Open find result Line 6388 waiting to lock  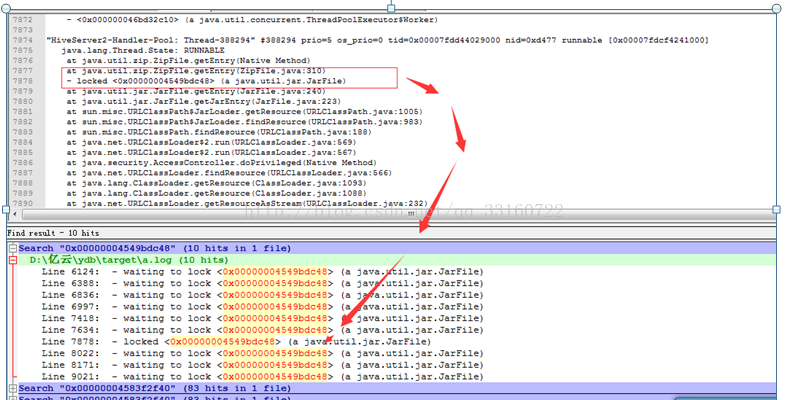[x=262, y=283]
